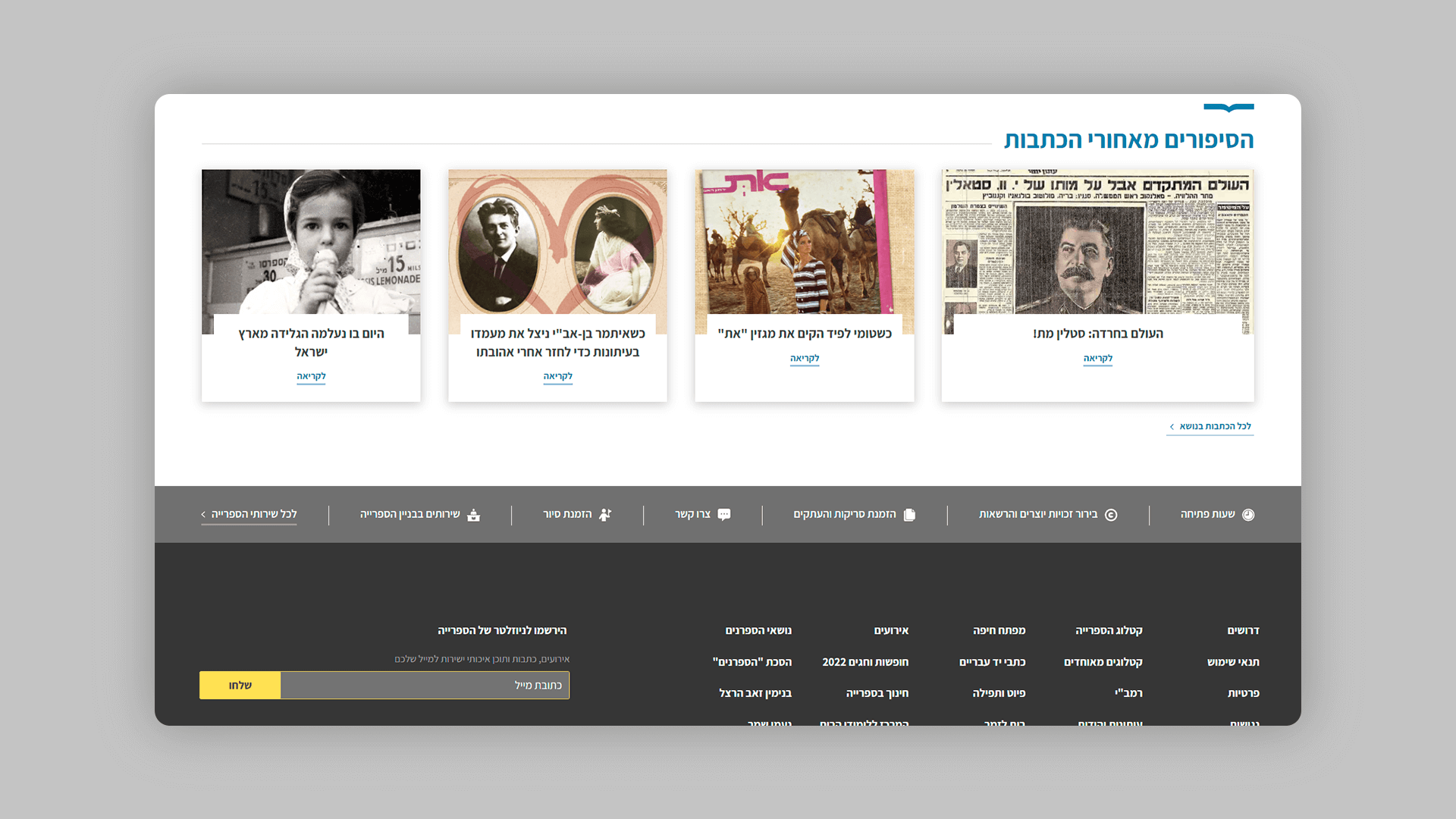Expand all articles on topic chevron link
This screenshot has height=819, width=1456.
point(1210,427)
